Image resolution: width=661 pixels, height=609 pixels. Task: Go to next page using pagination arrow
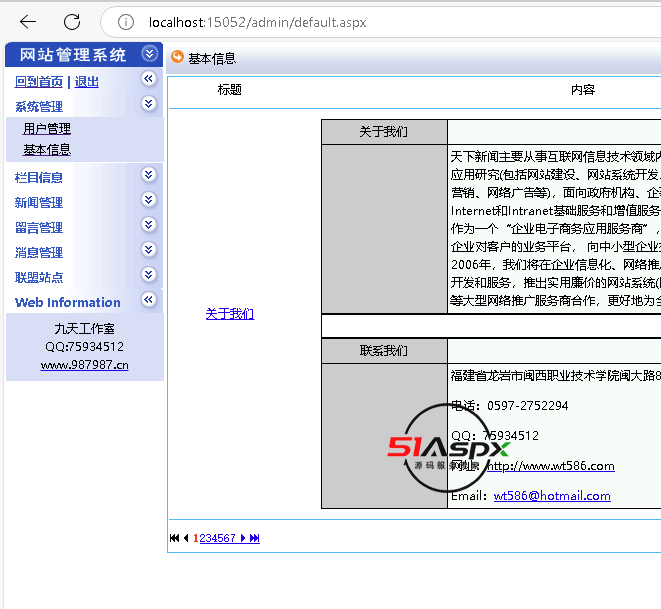click(242, 538)
